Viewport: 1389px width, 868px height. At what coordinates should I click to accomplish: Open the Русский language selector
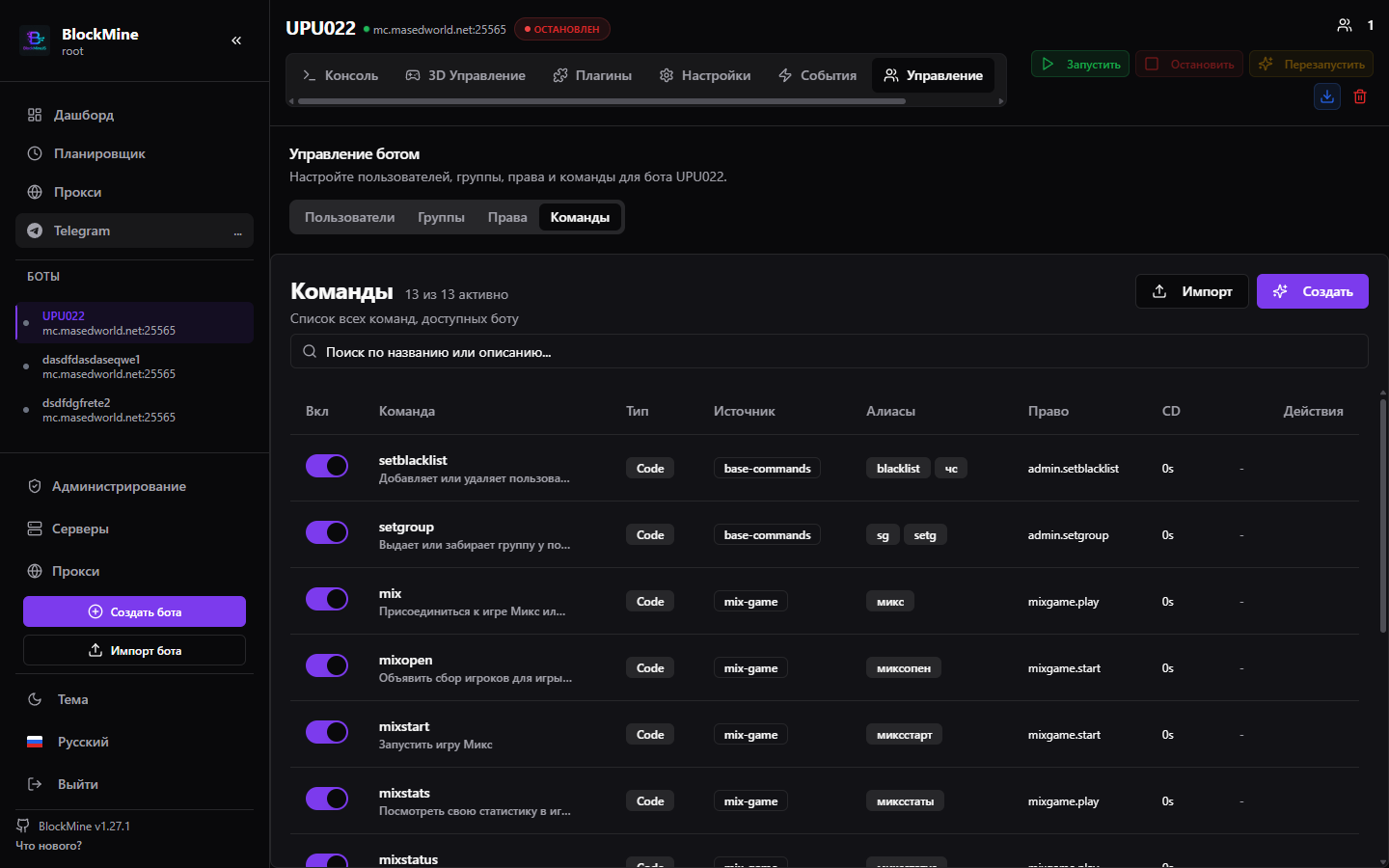(x=134, y=742)
